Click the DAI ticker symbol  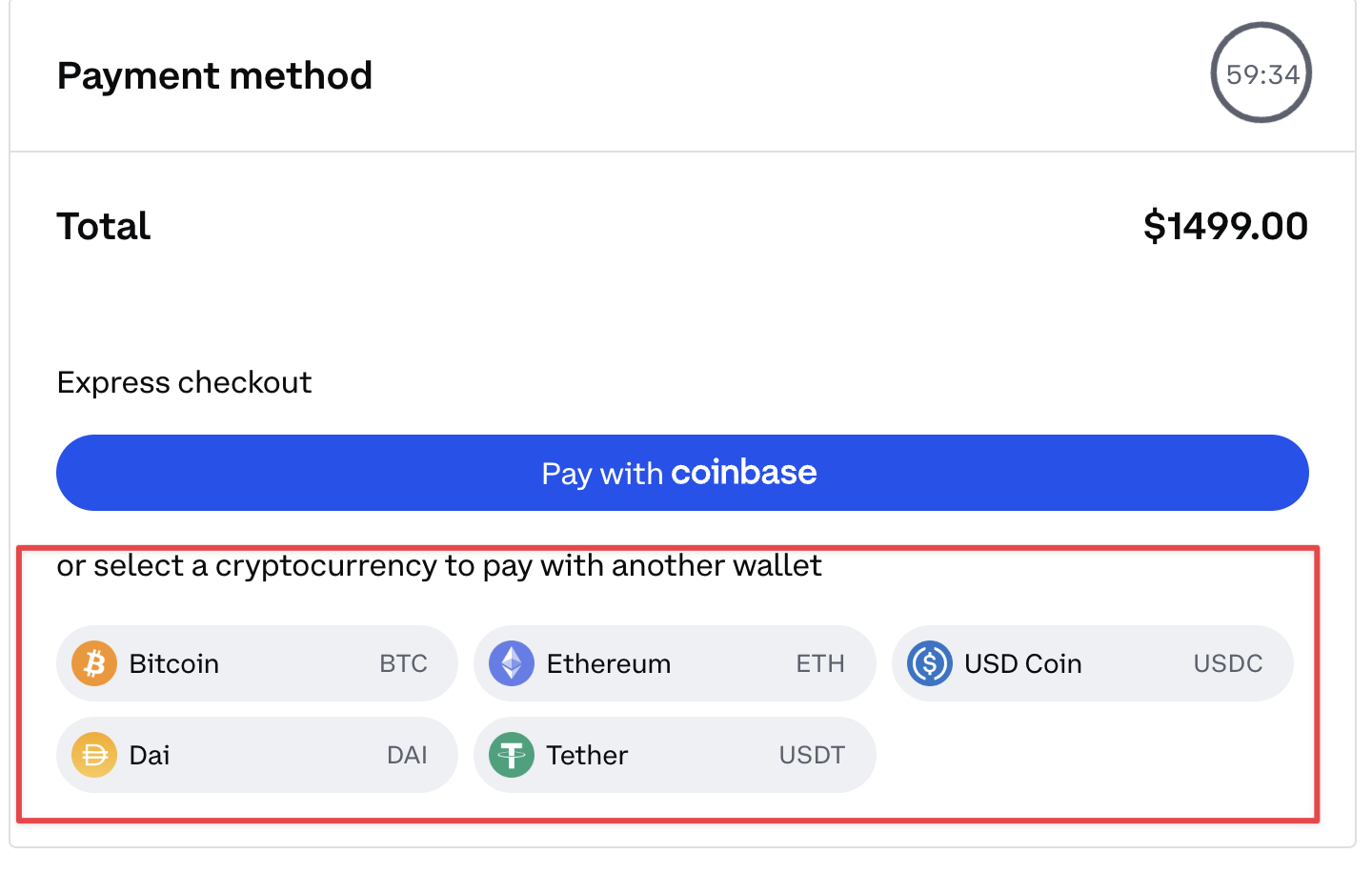[407, 755]
